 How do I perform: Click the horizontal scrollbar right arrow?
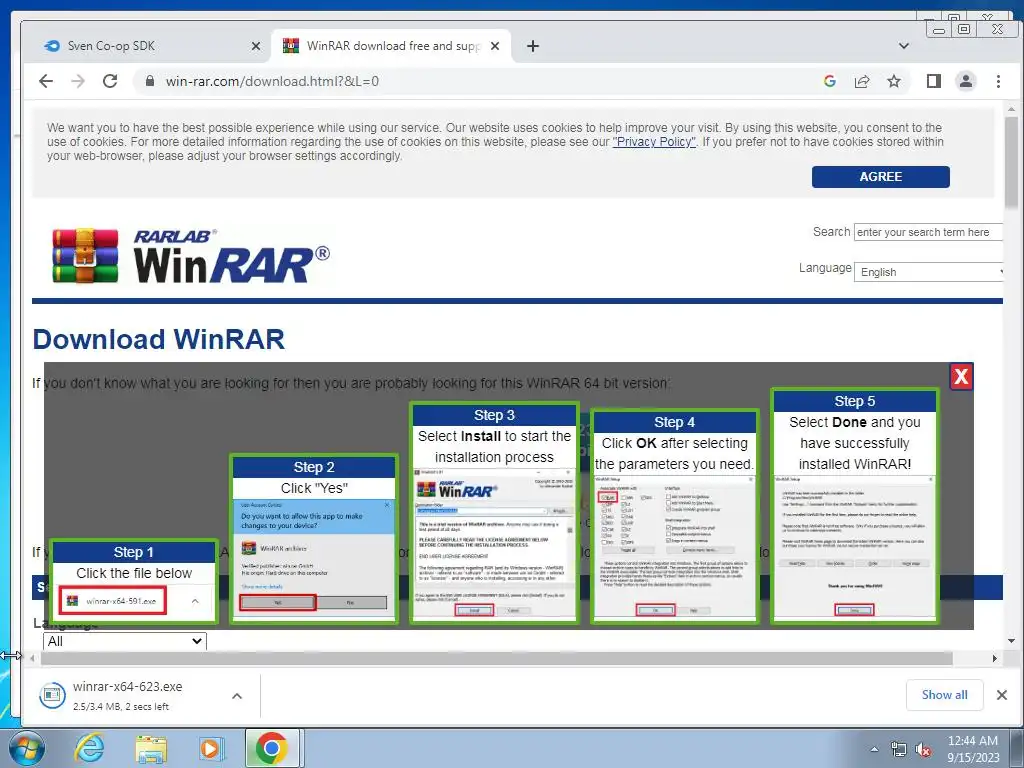(995, 658)
